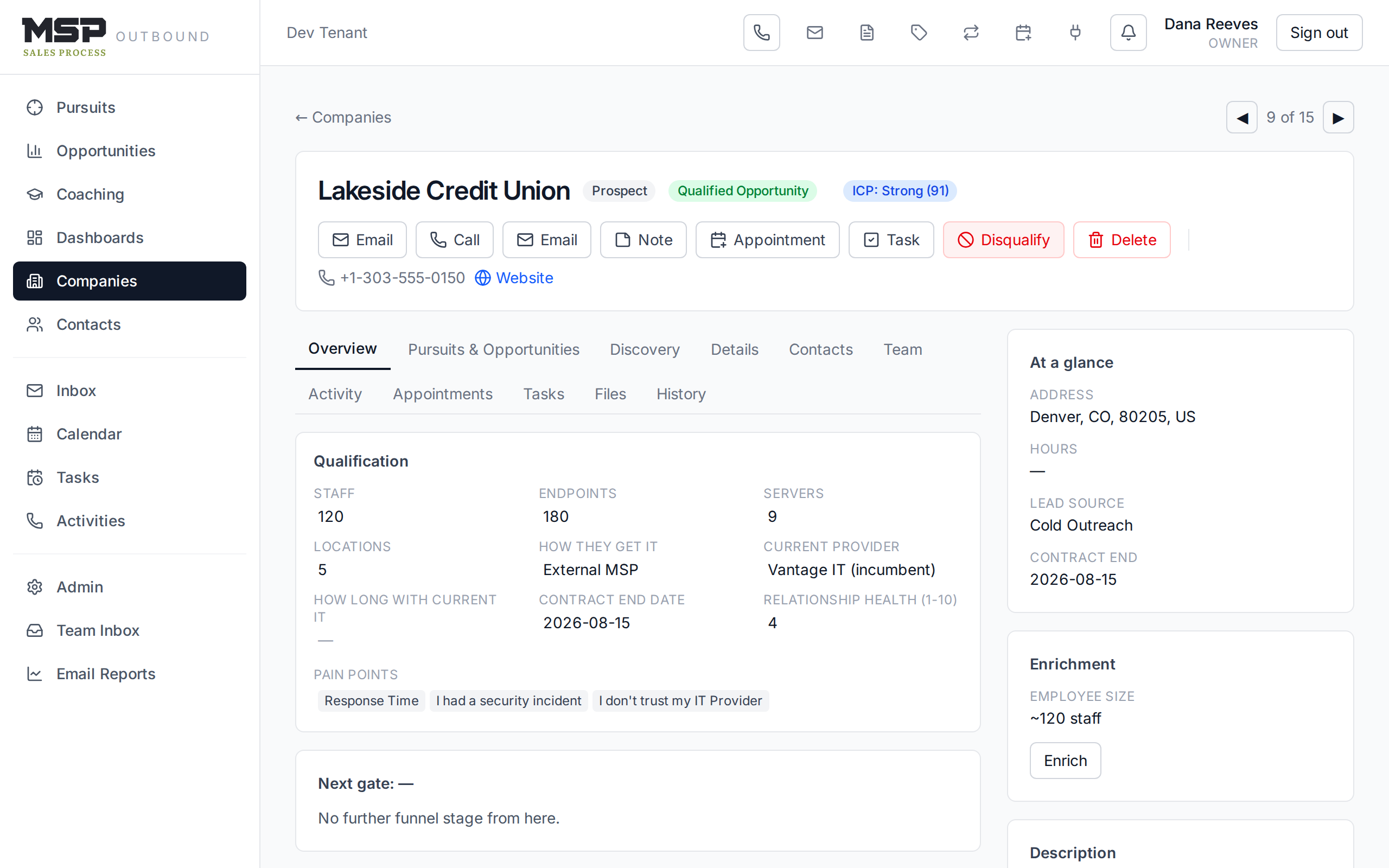Open the calendar-plus icon in header
This screenshot has width=1389, height=868.
click(1023, 33)
